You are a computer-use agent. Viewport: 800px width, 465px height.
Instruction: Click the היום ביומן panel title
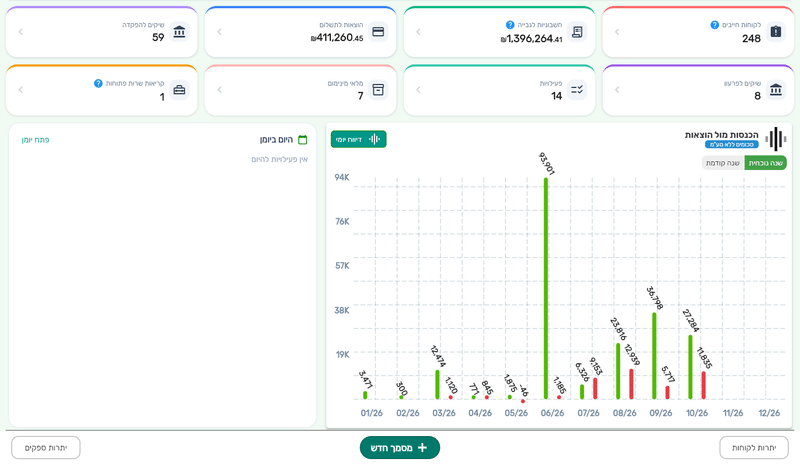[x=276, y=140]
